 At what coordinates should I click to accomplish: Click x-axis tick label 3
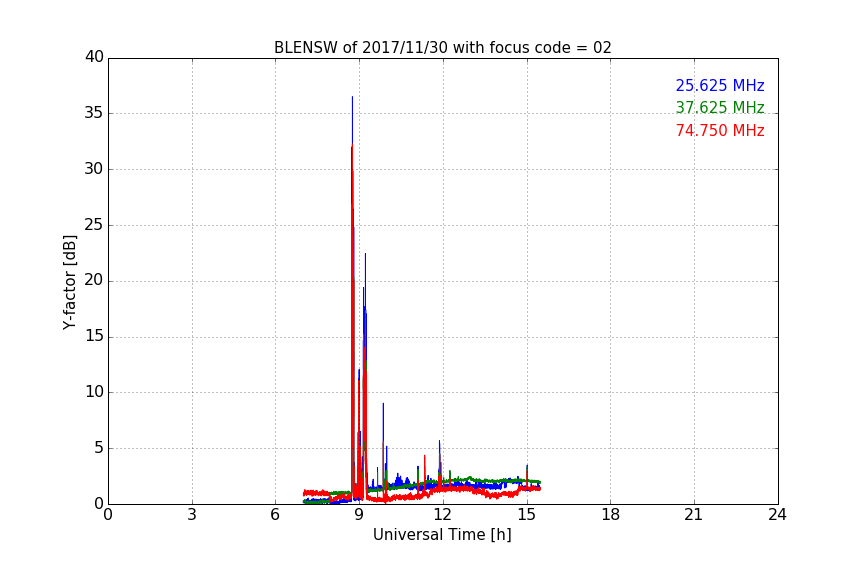[x=192, y=515]
